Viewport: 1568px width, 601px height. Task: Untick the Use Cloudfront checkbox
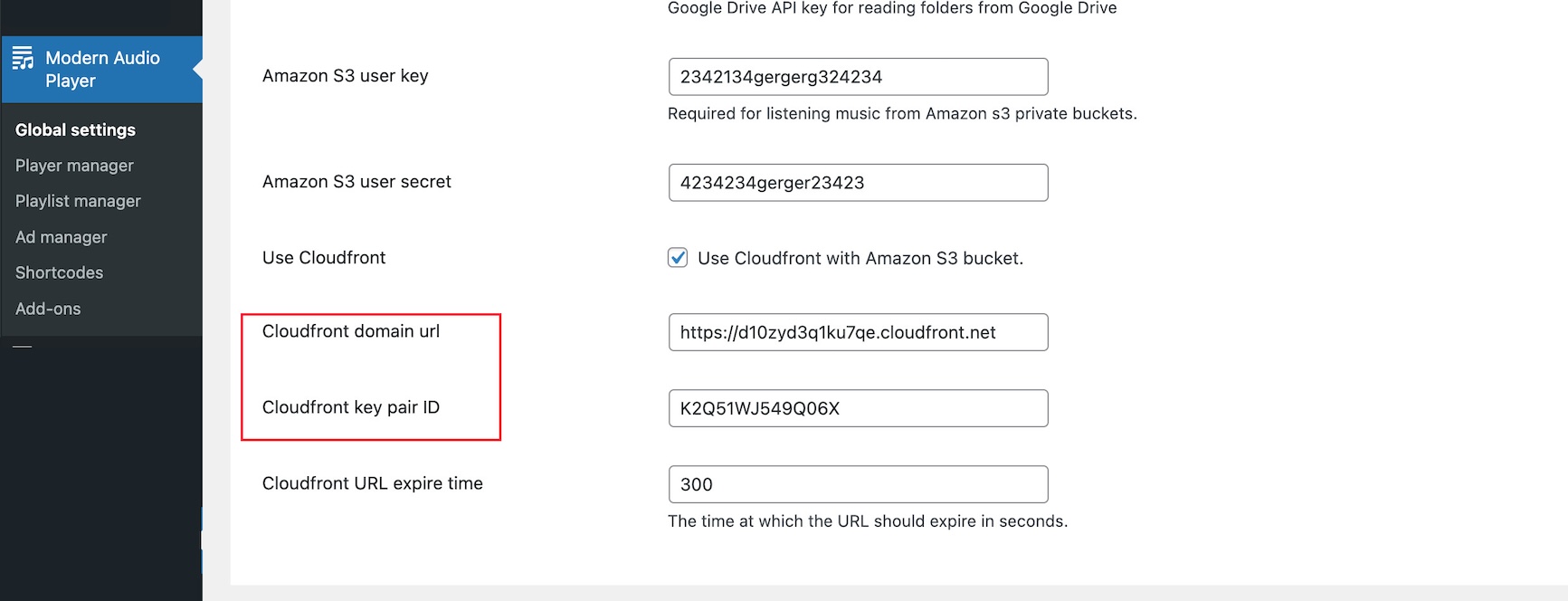[678, 258]
